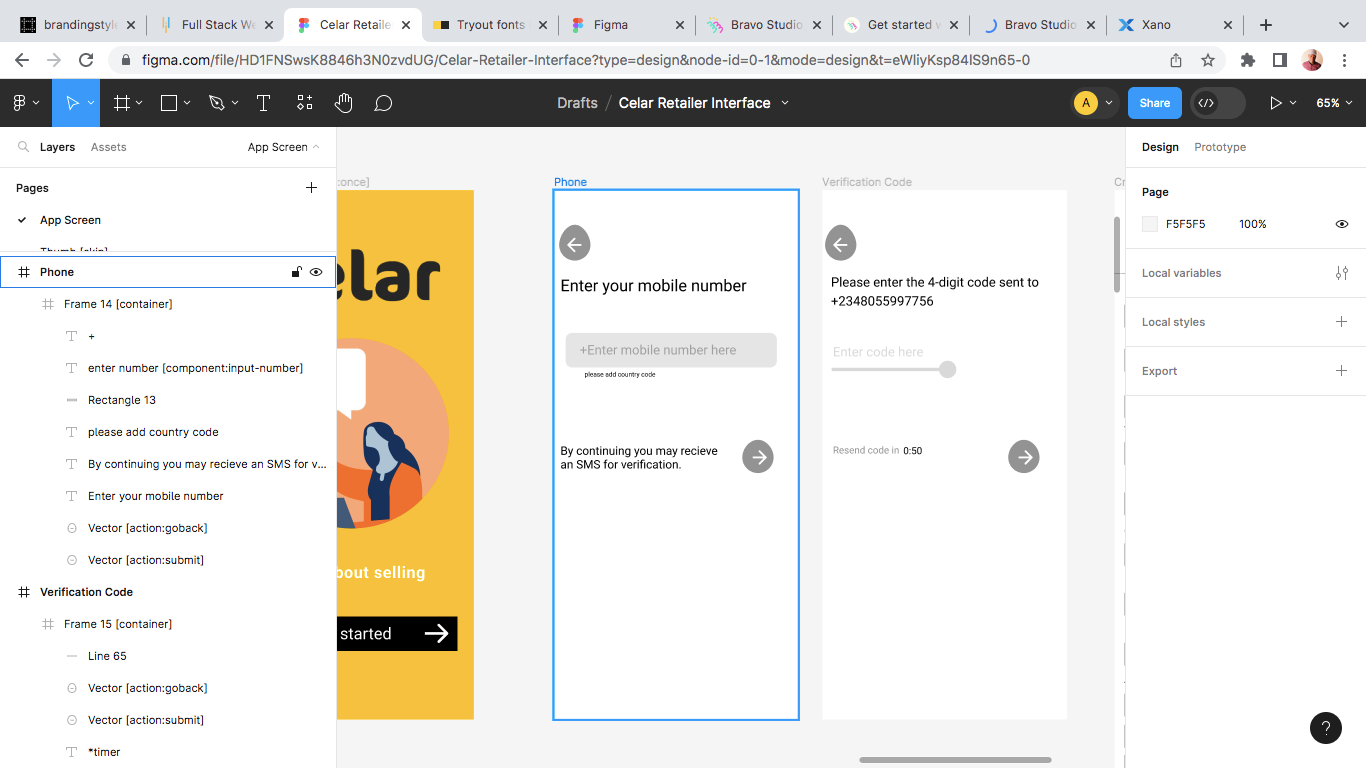Click the mobile number input on canvas
The width and height of the screenshot is (1366, 768).
point(671,350)
